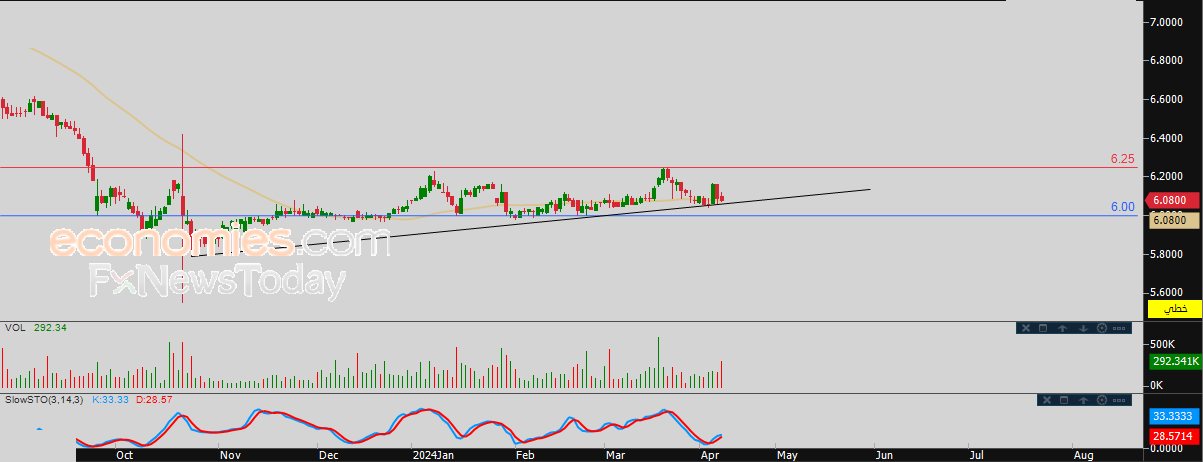1203x462 pixels.
Task: Click the May date axis label
Action: point(787,455)
